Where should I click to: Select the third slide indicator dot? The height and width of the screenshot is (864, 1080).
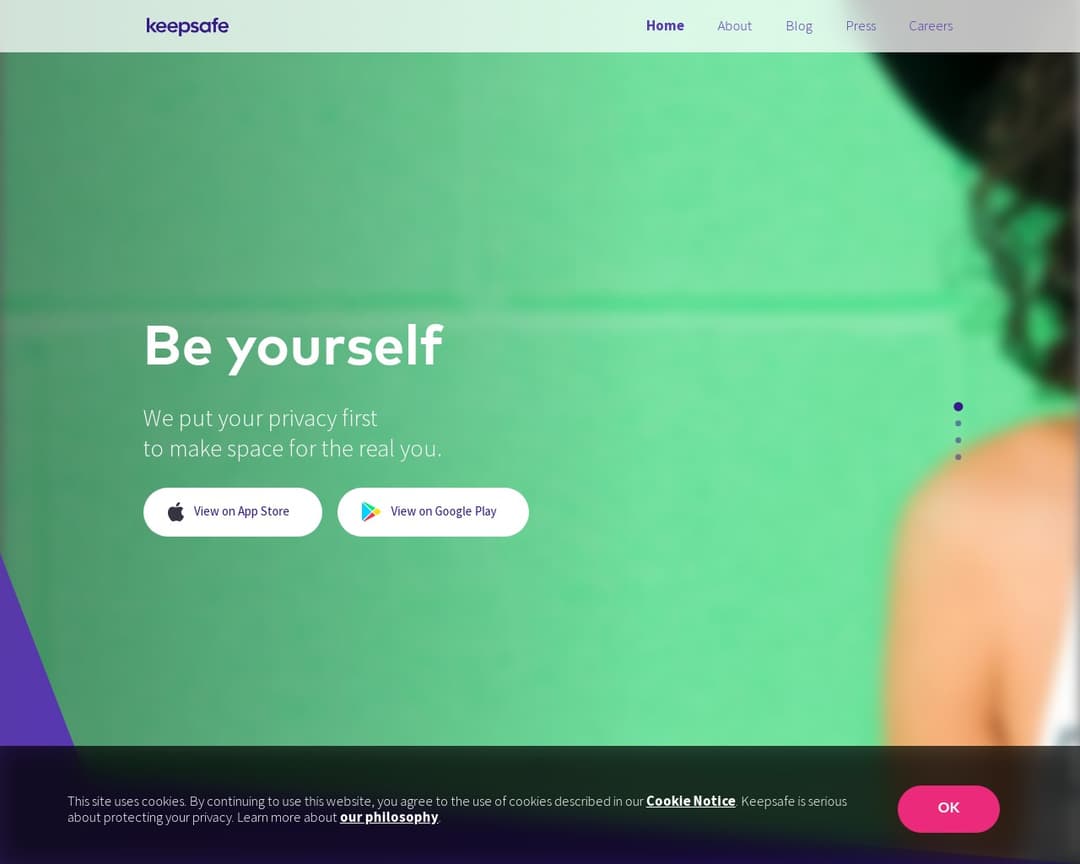[958, 440]
